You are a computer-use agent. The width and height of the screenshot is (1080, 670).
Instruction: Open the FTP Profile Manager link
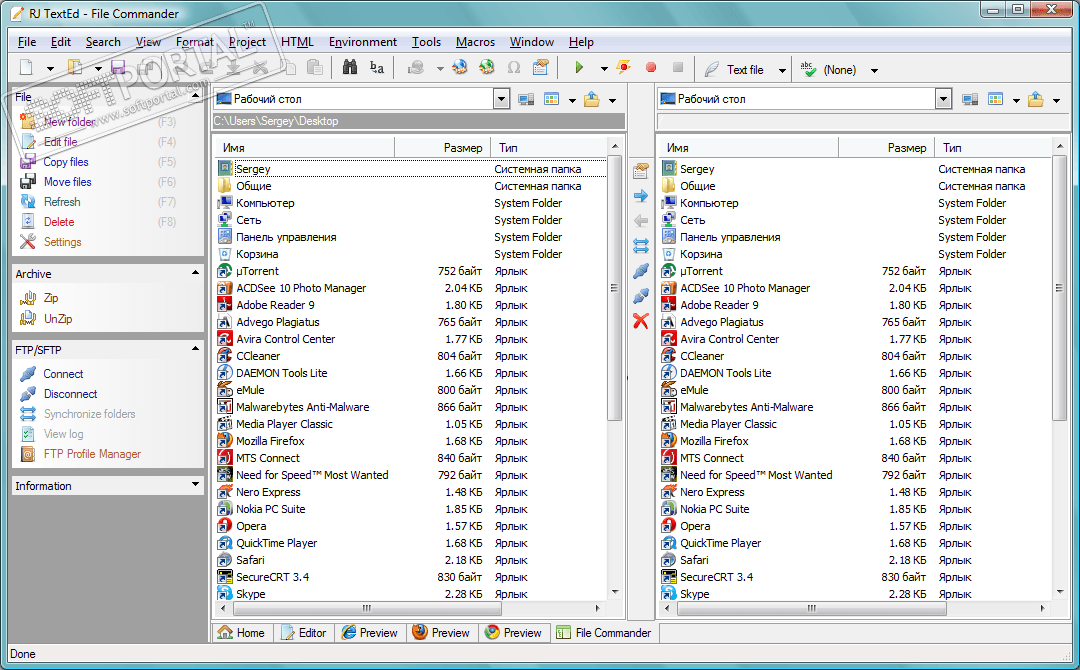point(92,454)
